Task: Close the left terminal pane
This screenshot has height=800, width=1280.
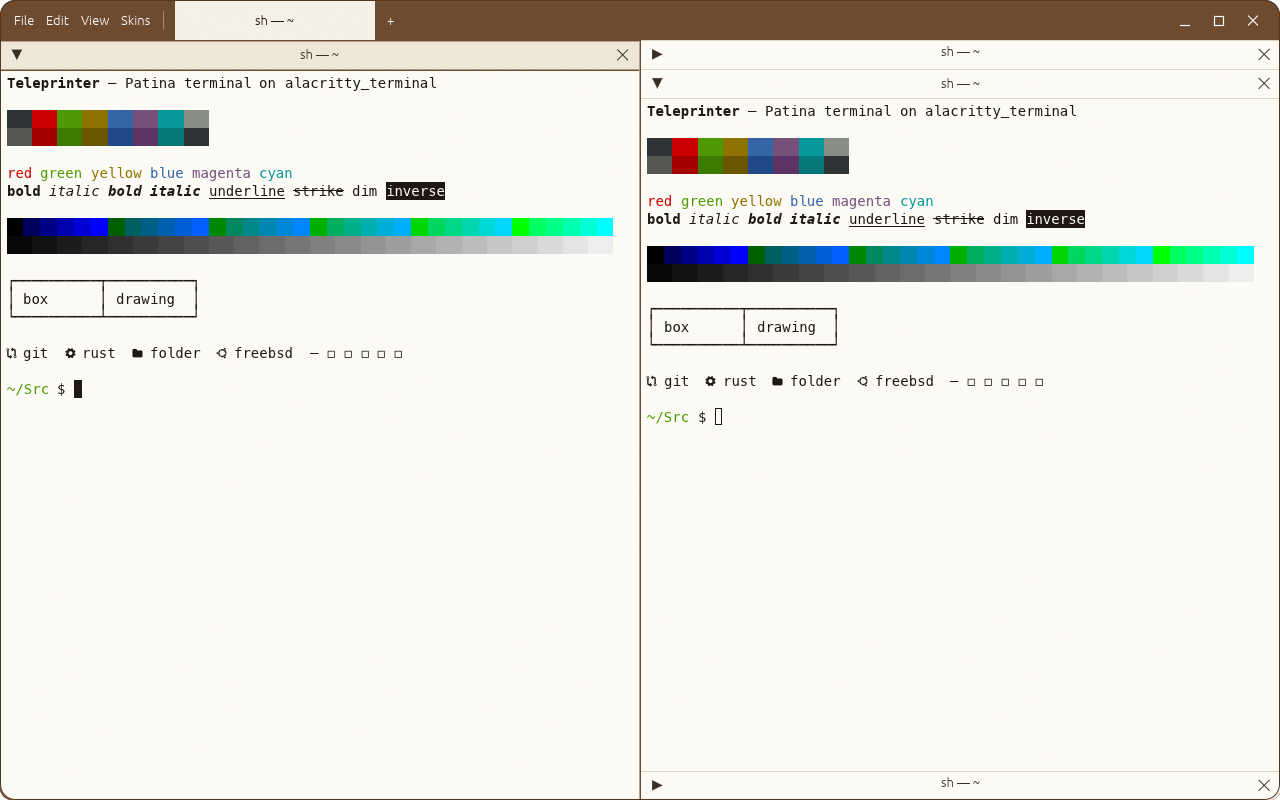Action: click(623, 55)
